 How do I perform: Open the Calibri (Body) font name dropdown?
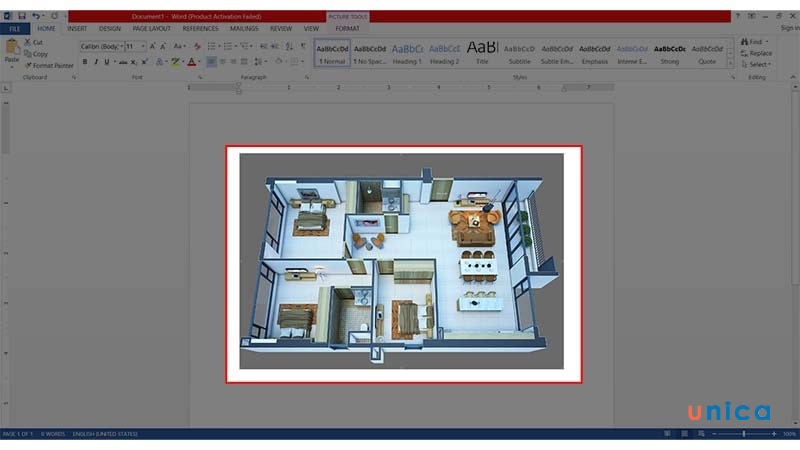click(100, 47)
